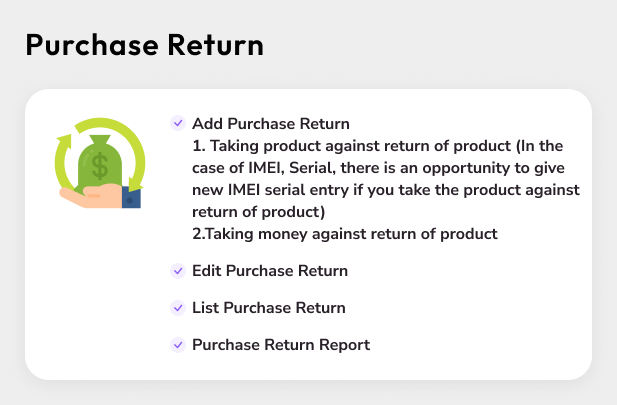Select the List Purchase Return item
617x405 pixels.
[x=268, y=308]
